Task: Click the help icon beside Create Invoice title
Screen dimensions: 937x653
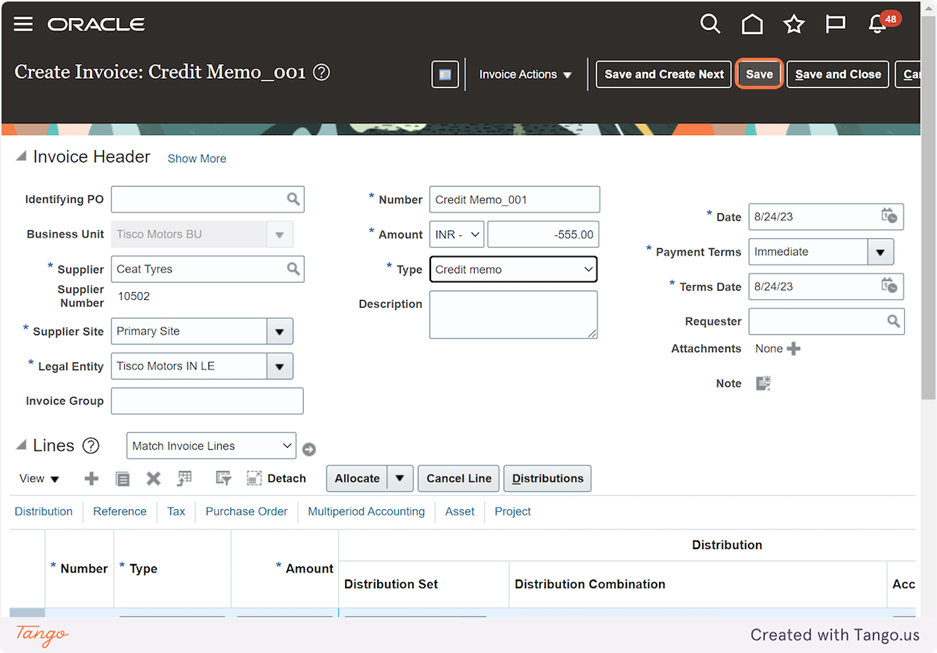Action: 321,72
